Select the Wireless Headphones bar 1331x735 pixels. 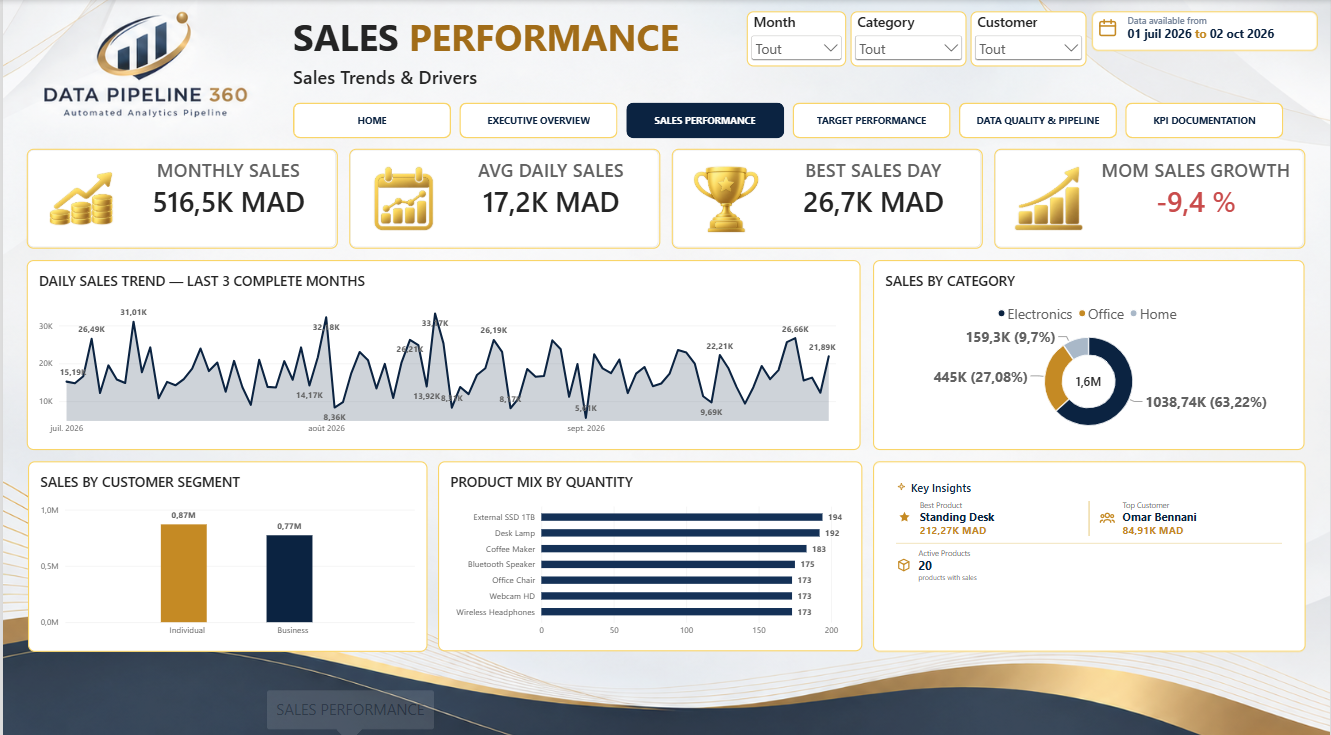click(x=667, y=612)
